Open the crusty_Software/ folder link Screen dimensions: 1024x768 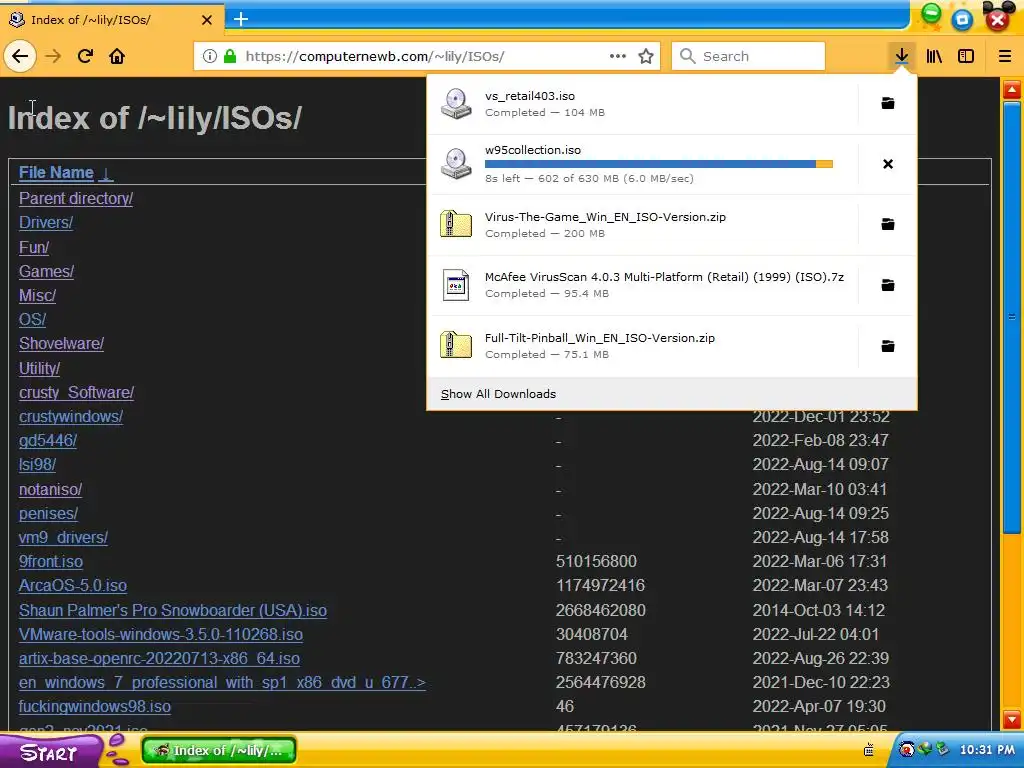tap(76, 392)
